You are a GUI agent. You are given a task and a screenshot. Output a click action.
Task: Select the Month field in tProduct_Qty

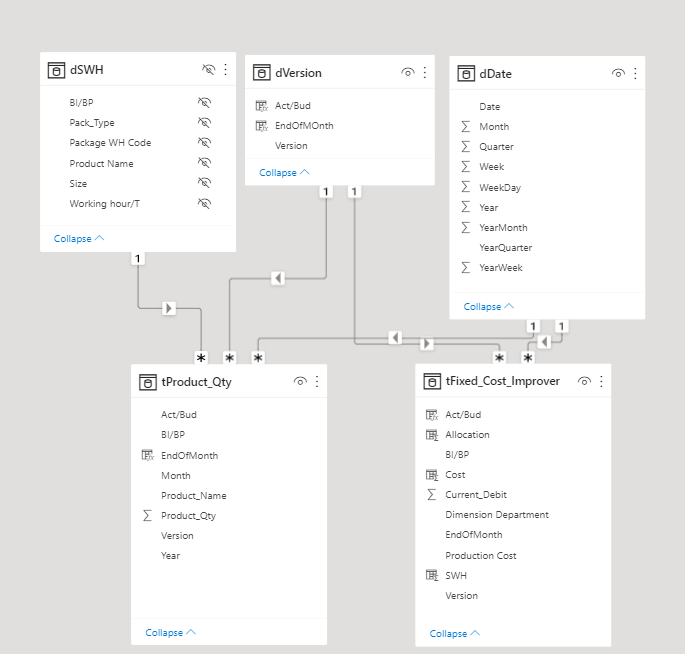[x=176, y=476]
